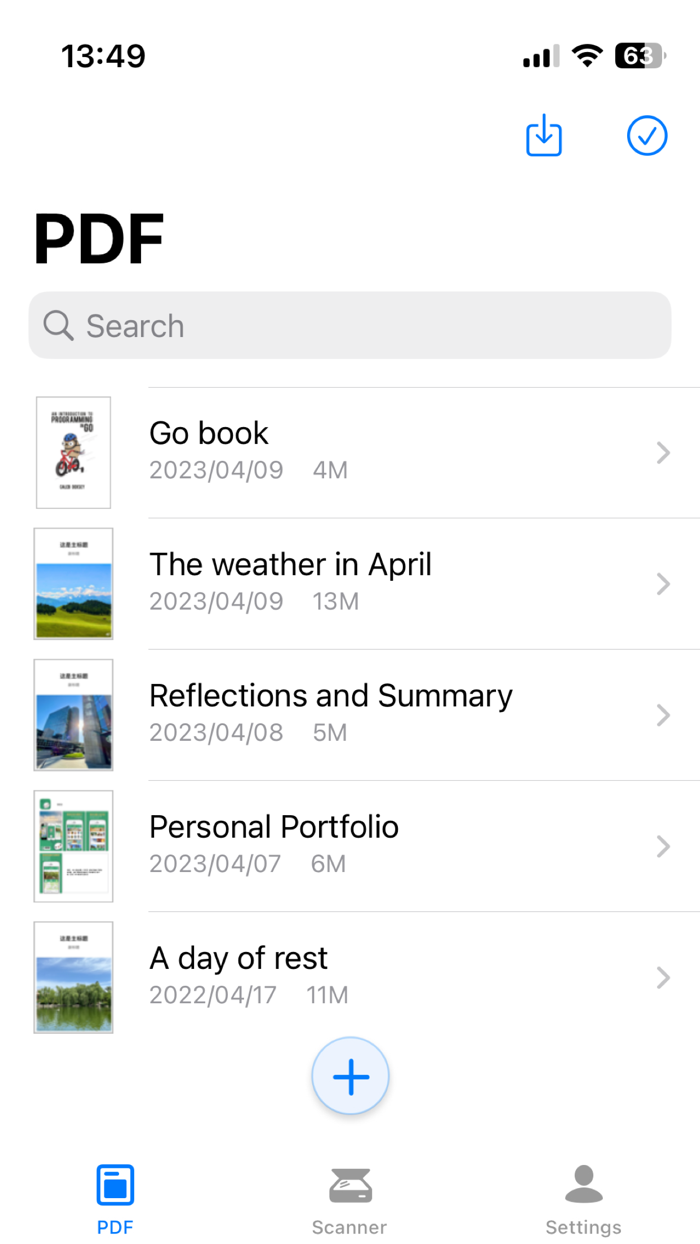Tap the Personal Portfolio thumbnail
Image resolution: width=700 pixels, height=1244 pixels.
pyautogui.click(x=73, y=846)
